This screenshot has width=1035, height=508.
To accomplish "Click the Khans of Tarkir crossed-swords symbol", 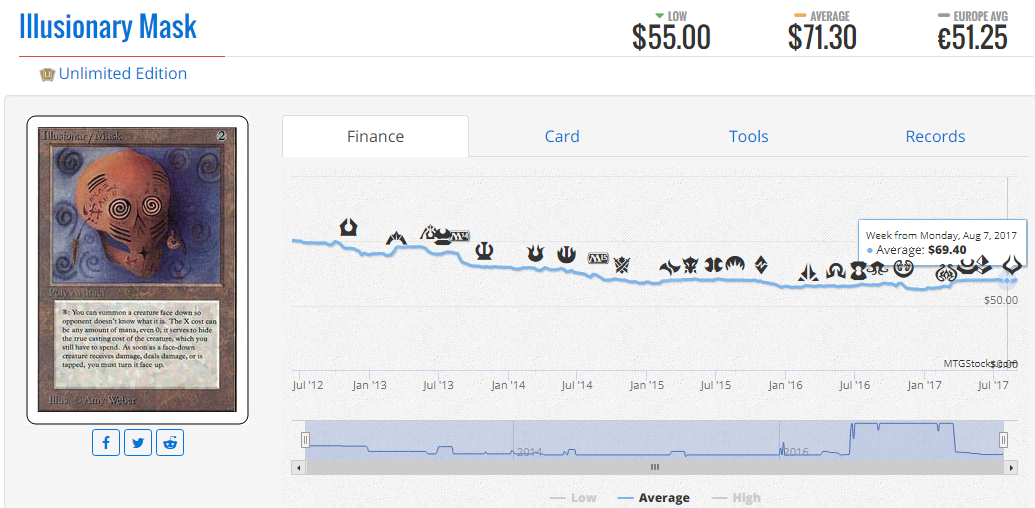I will pyautogui.click(x=621, y=265).
